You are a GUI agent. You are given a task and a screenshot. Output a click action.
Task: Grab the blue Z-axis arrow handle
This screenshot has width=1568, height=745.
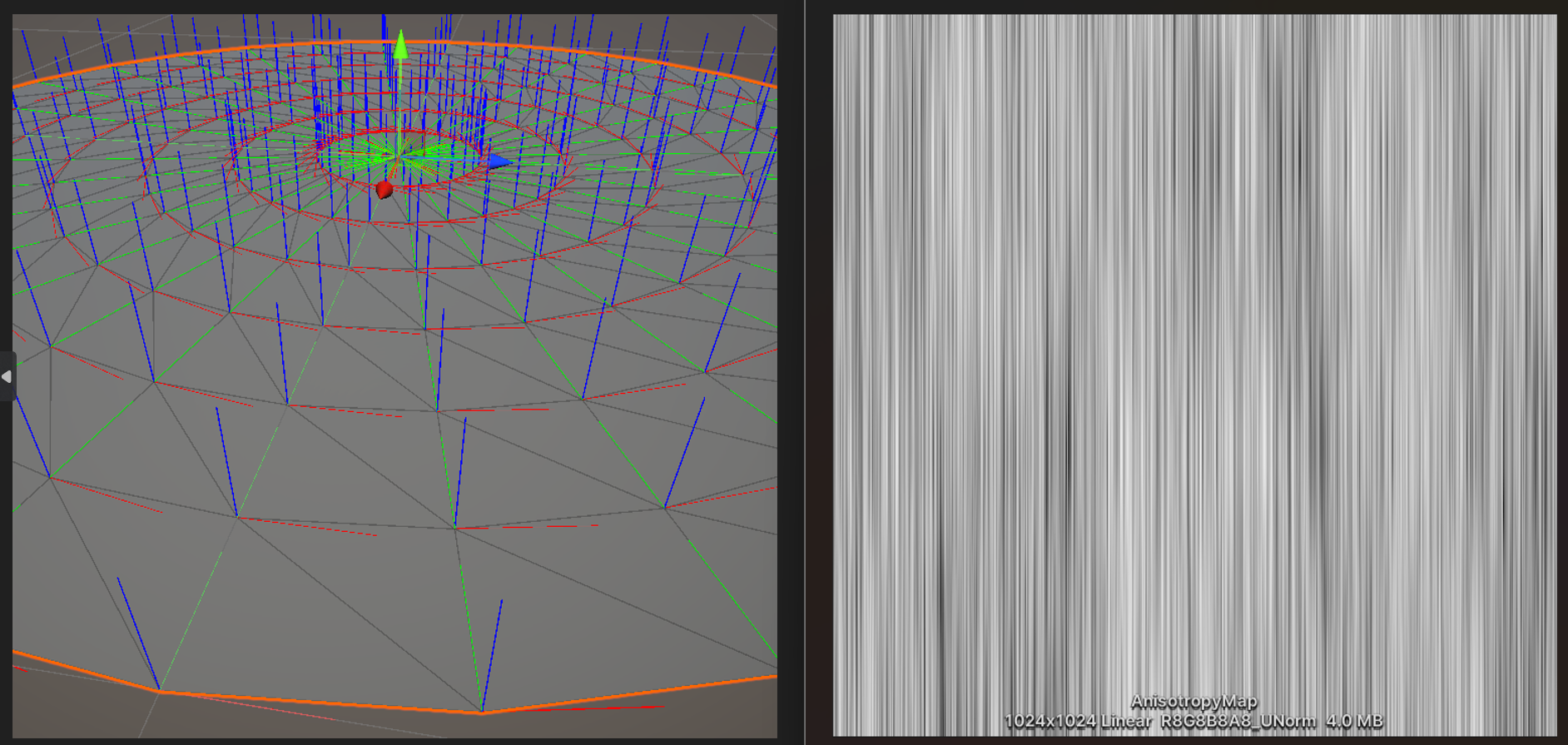499,161
